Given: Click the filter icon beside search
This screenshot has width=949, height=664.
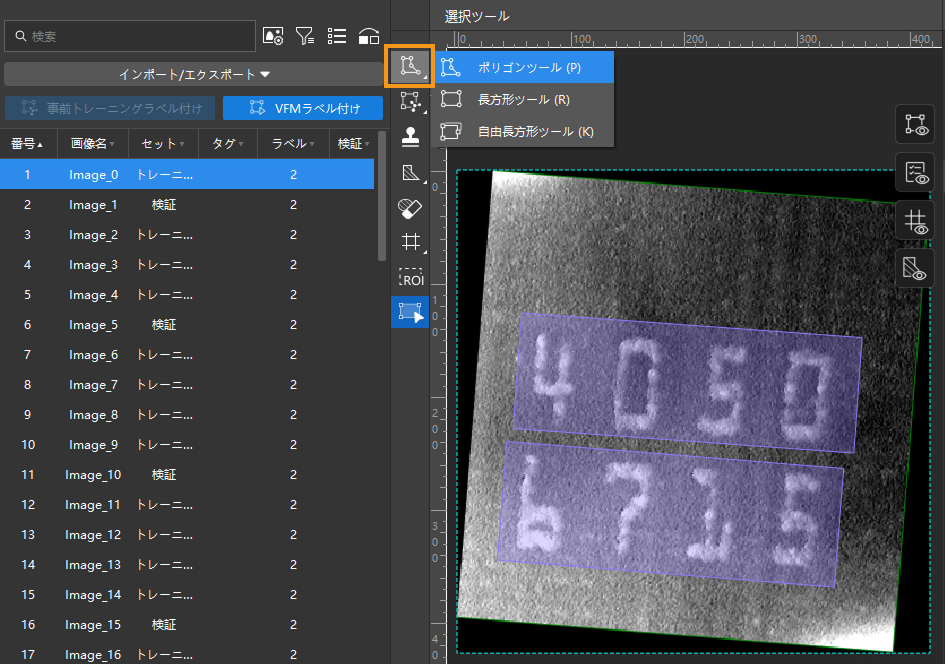Looking at the screenshot, I should coord(305,36).
